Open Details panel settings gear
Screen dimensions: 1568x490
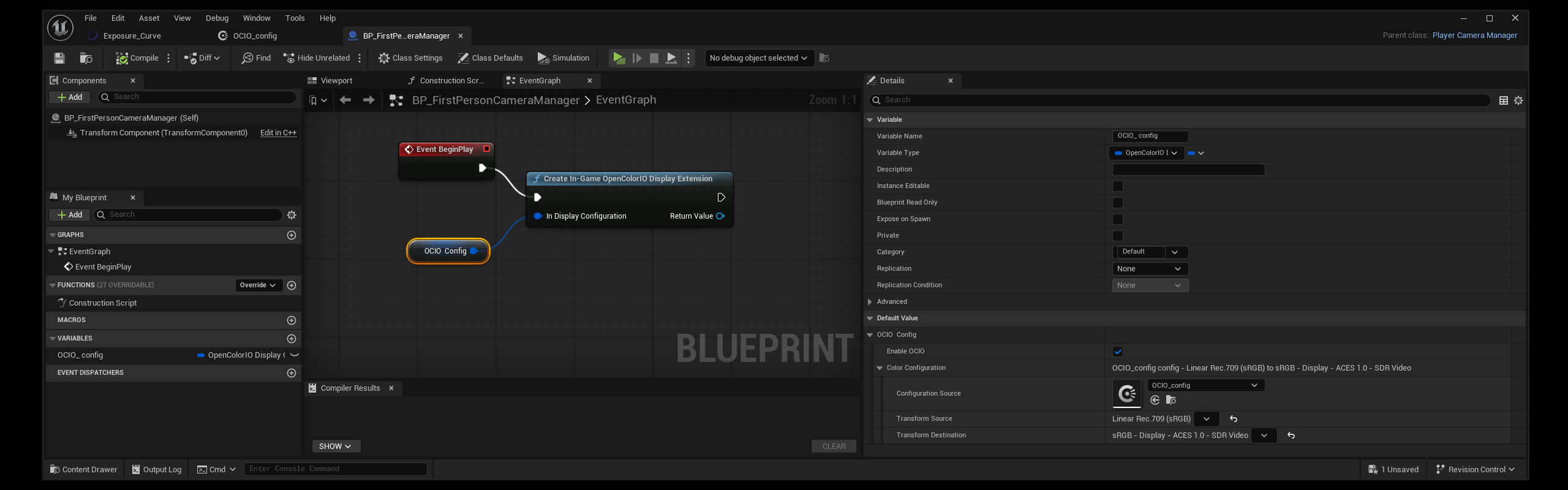coord(1518,100)
